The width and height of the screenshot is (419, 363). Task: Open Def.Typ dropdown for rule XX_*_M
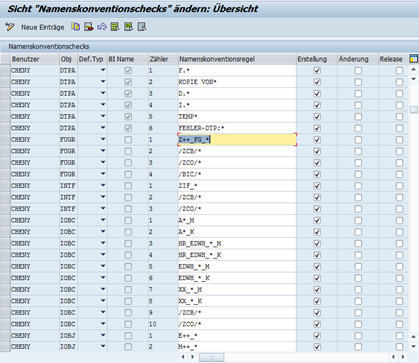(103, 289)
